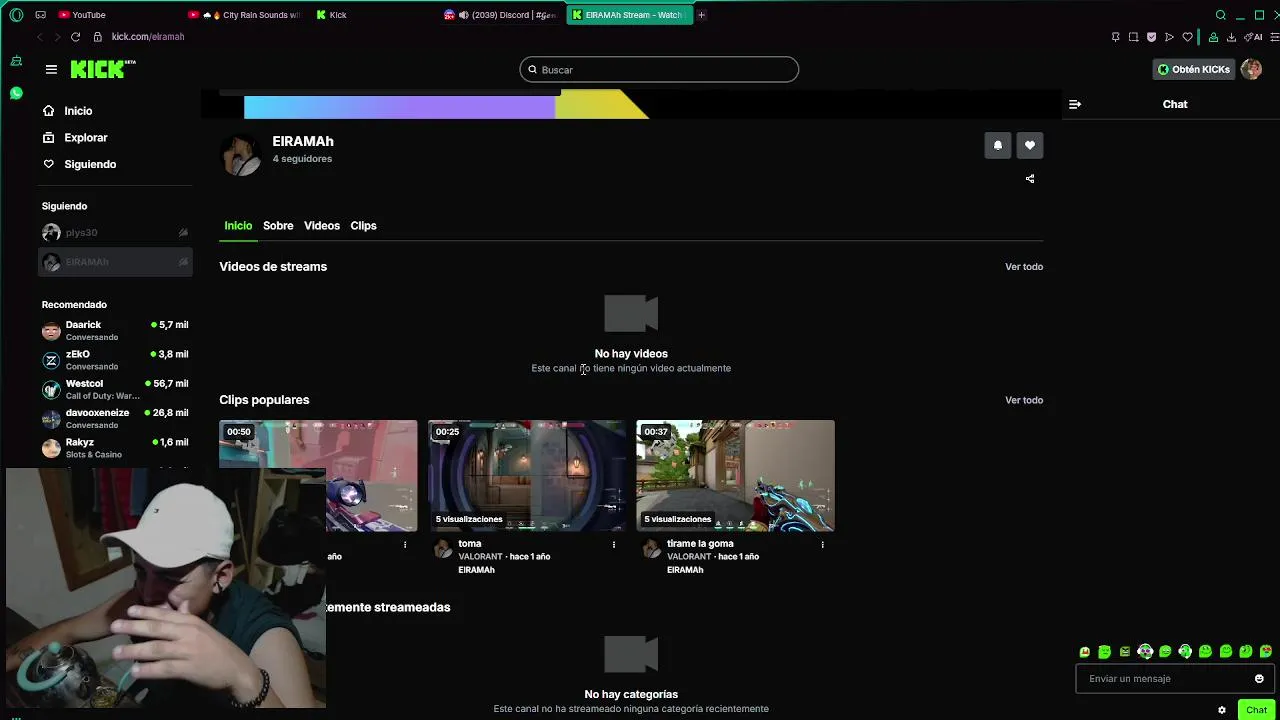Image resolution: width=1280 pixels, height=720 pixels.
Task: Select the Inicio channel tab
Action: [238, 226]
